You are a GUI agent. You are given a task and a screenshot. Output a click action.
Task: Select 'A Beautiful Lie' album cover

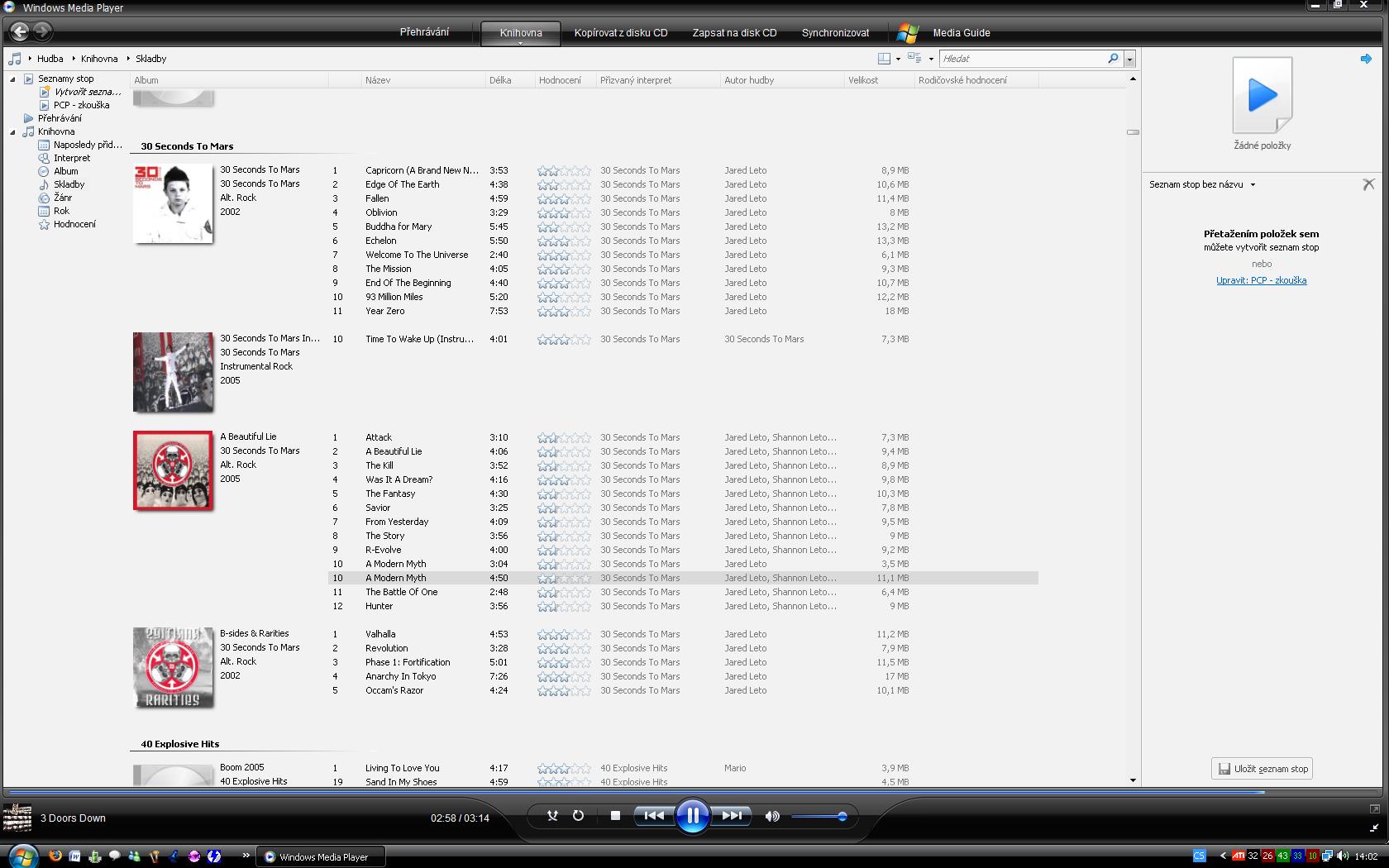pos(173,470)
